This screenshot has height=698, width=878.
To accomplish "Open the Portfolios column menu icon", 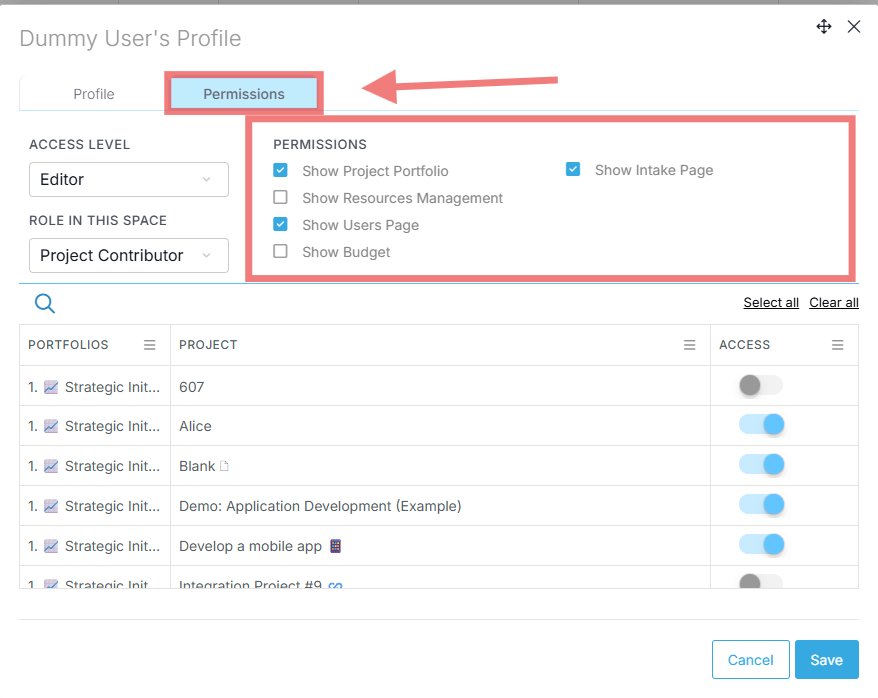I will pos(150,345).
